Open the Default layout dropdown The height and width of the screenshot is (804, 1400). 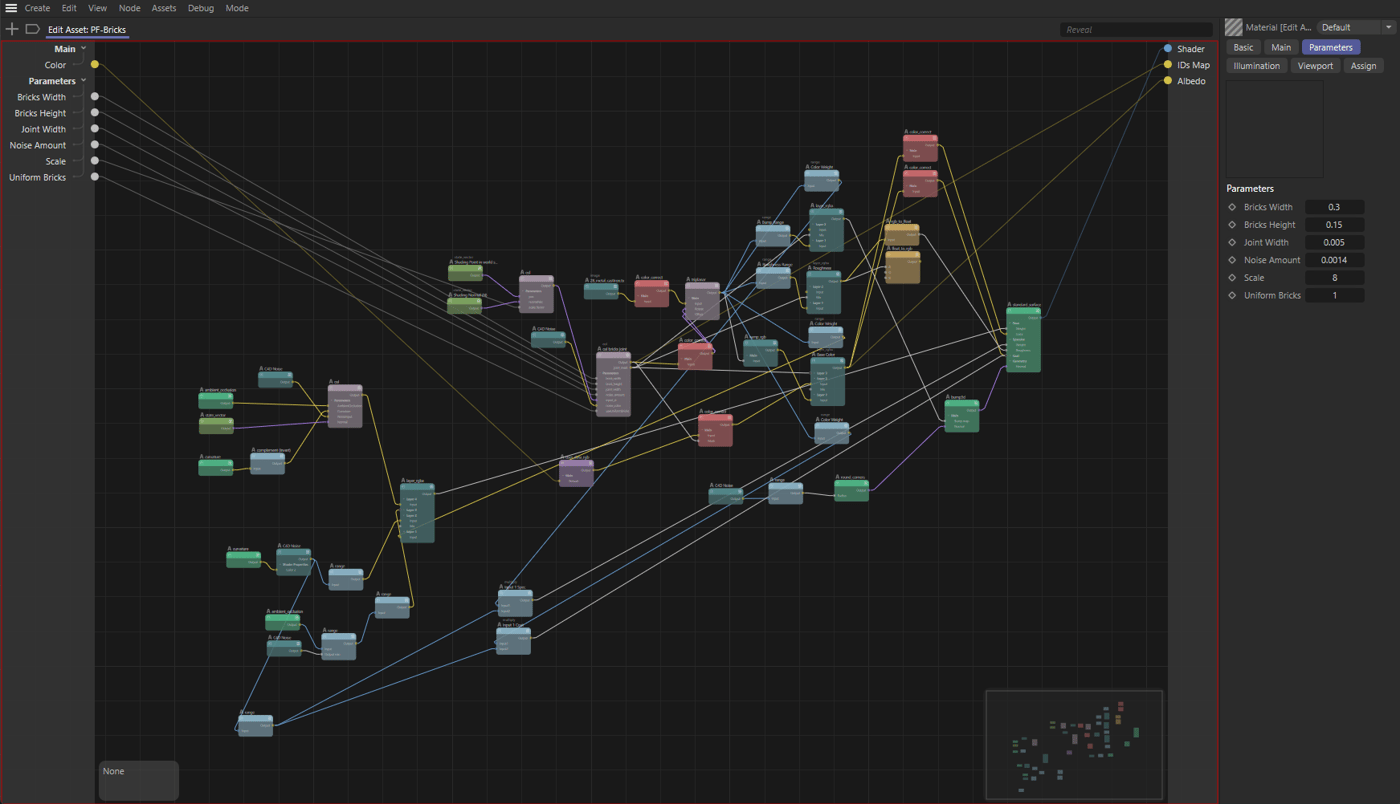(x=1355, y=28)
